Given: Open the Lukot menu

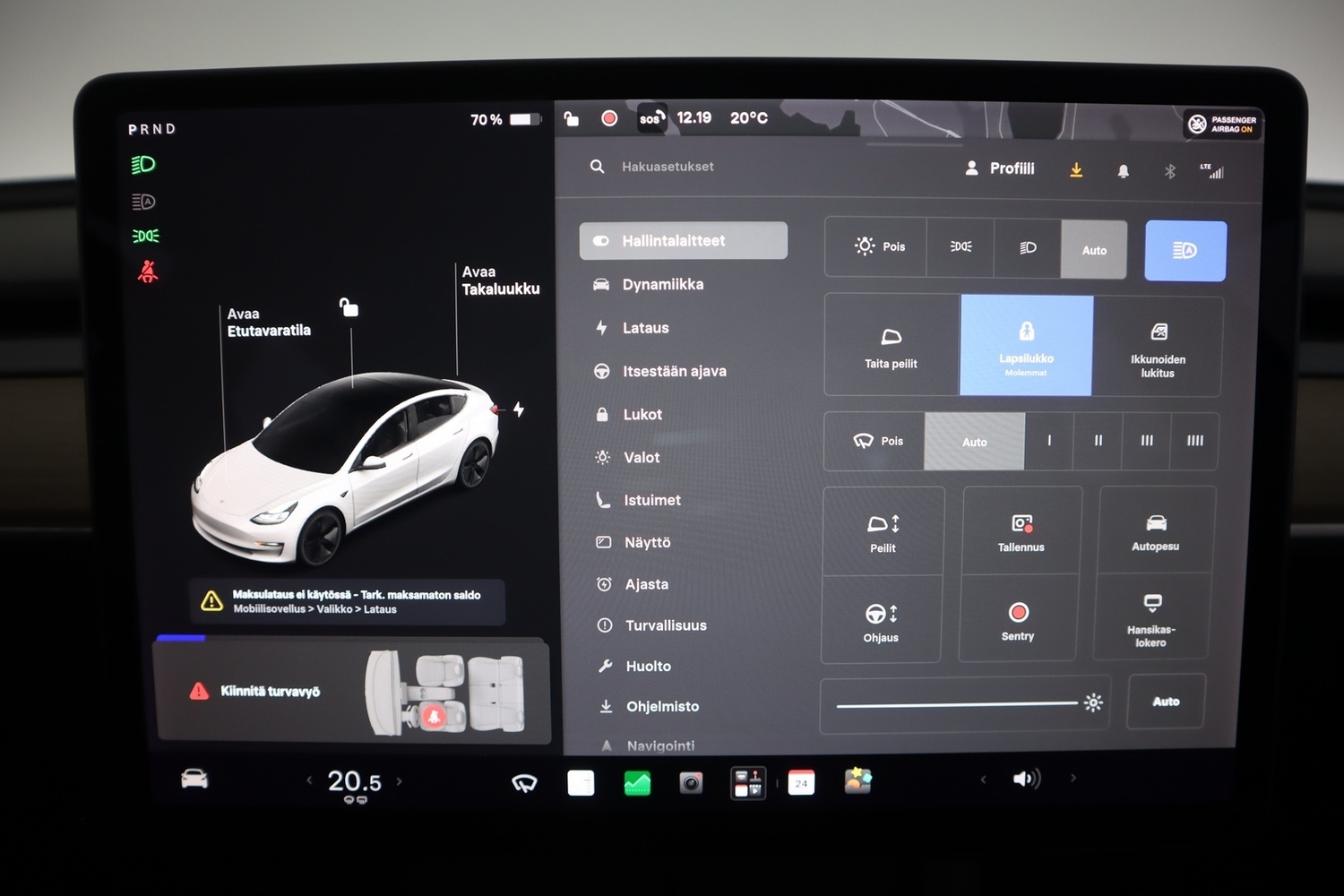Looking at the screenshot, I should tap(629, 415).
